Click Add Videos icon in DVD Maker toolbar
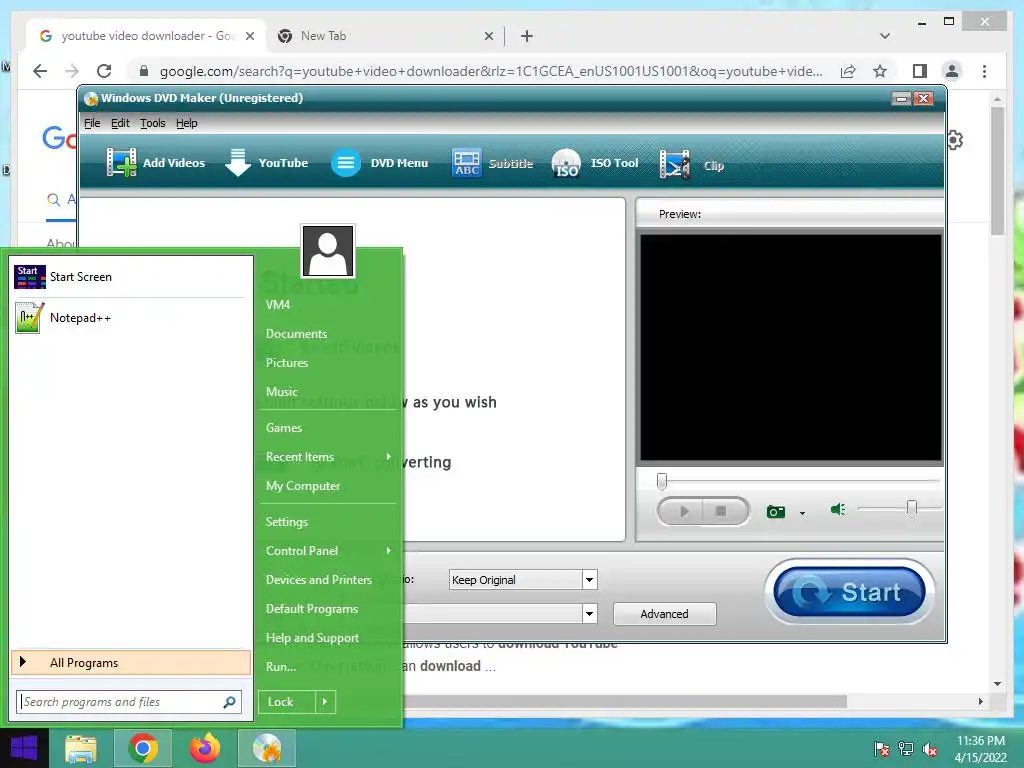The image size is (1024, 768). tap(121, 163)
